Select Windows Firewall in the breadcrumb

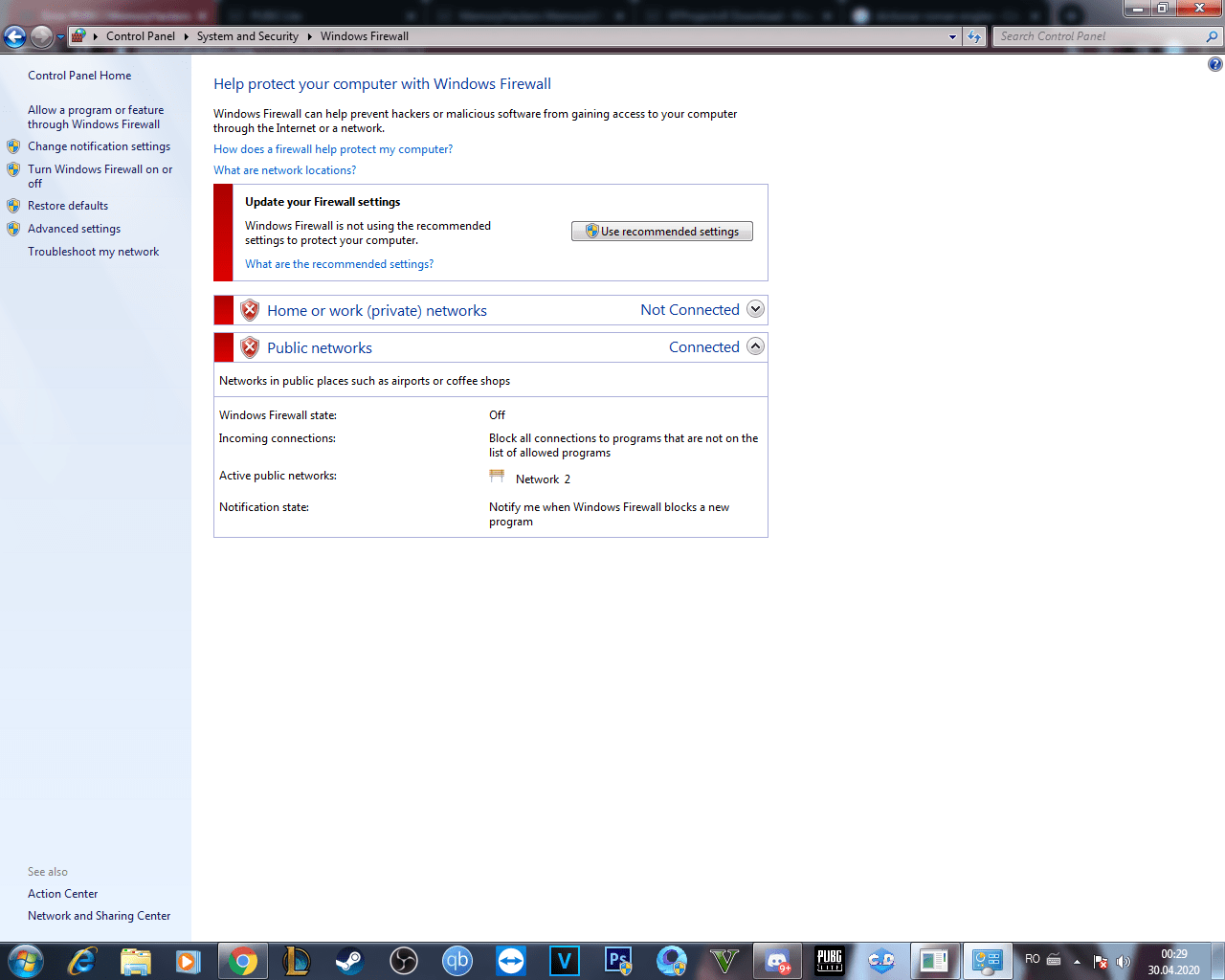365,36
